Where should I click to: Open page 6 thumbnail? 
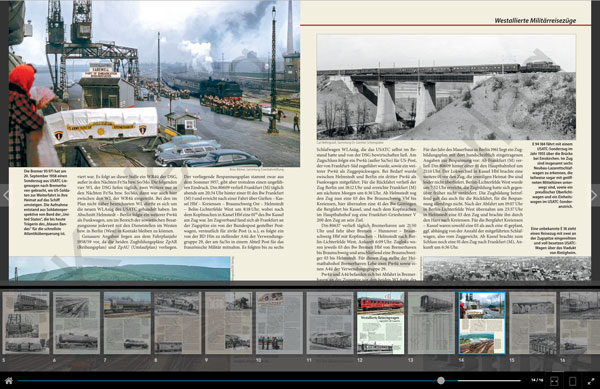77,323
